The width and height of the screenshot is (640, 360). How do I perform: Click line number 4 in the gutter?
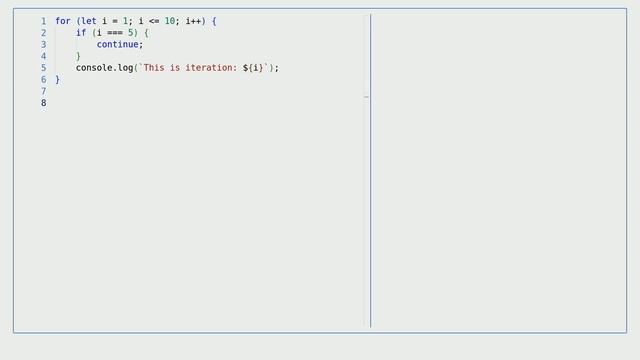pyautogui.click(x=44, y=56)
